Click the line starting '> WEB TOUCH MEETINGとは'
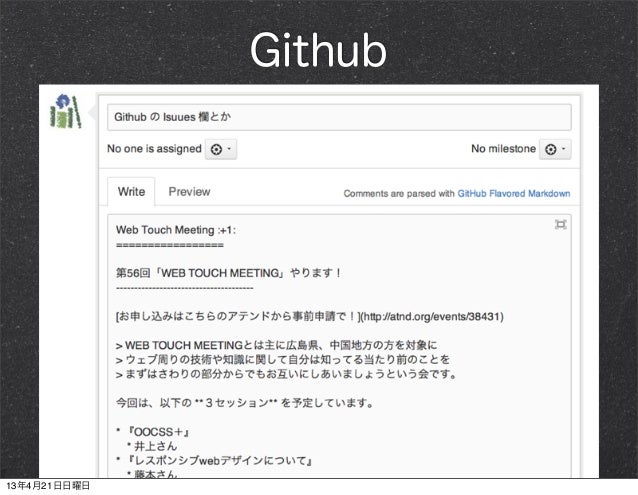 pos(276,345)
